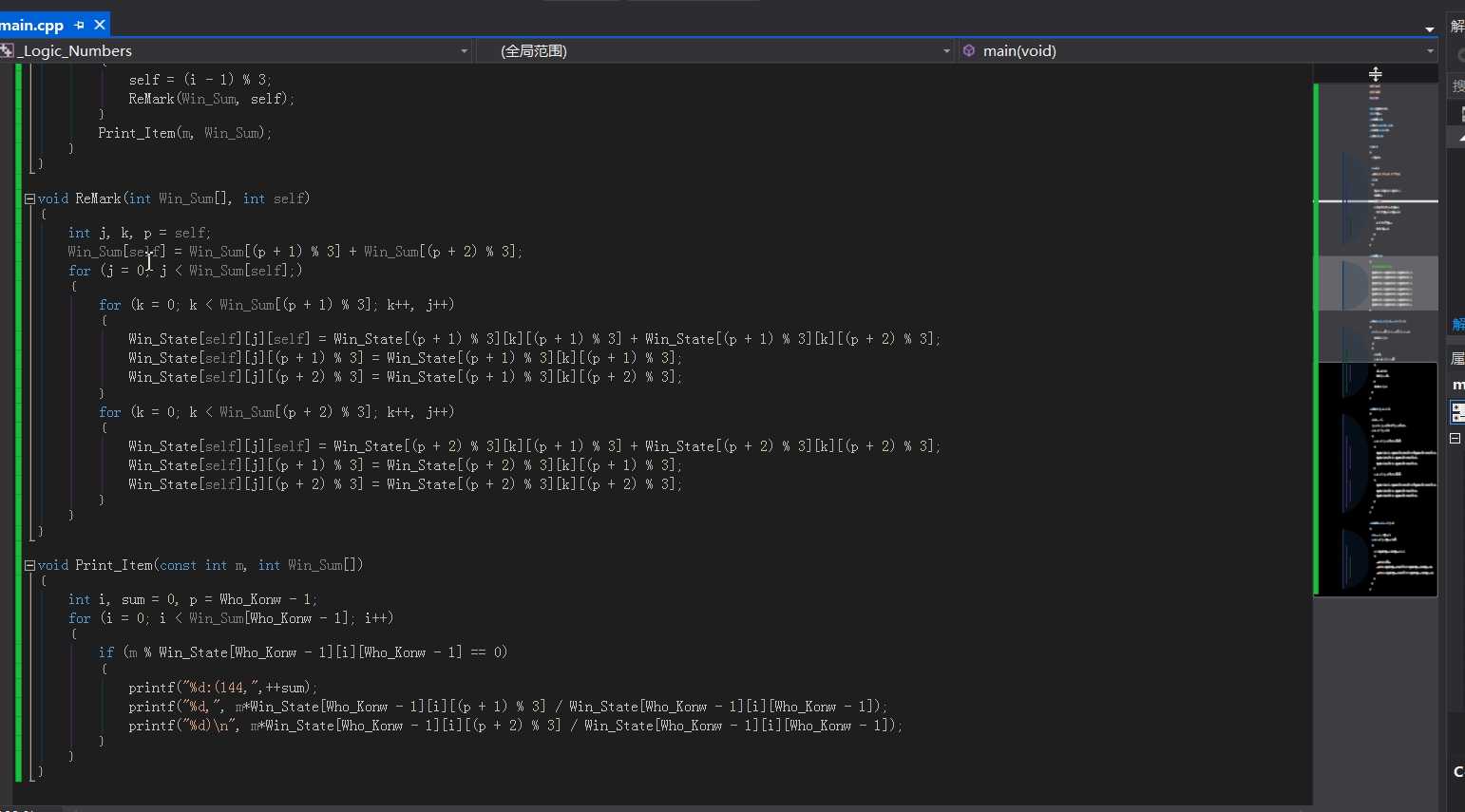Toggle the pin on main.cpp tab

coord(79,25)
